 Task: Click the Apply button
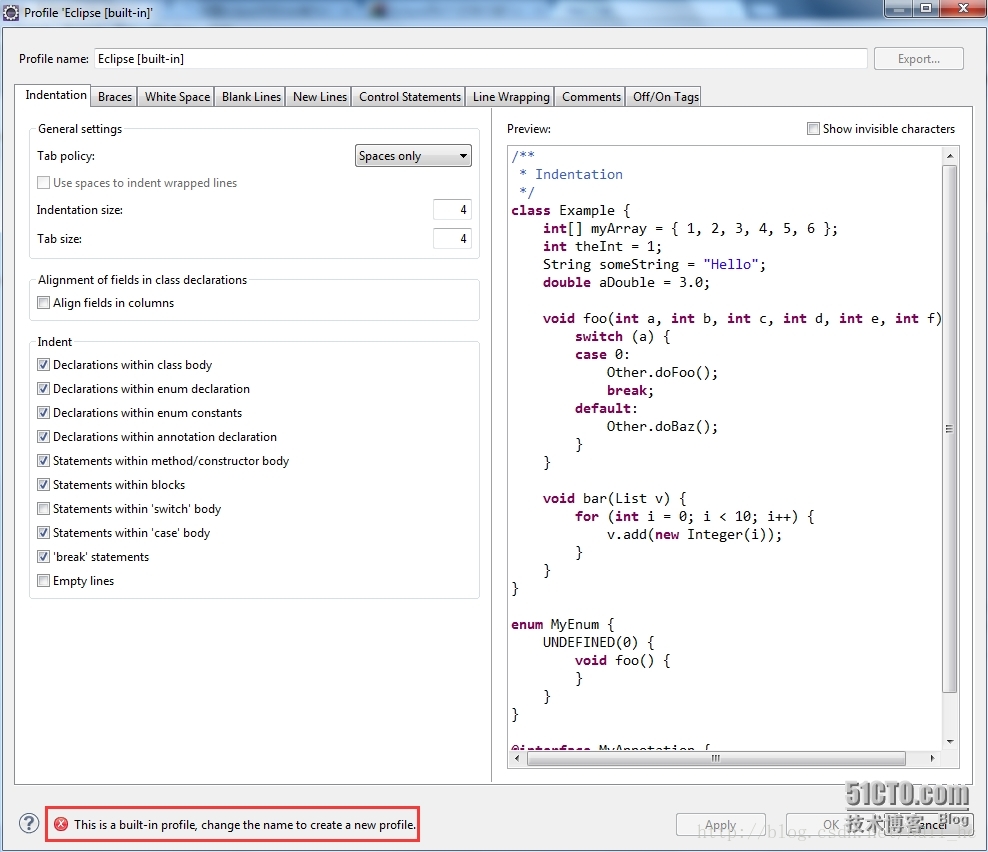click(720, 824)
